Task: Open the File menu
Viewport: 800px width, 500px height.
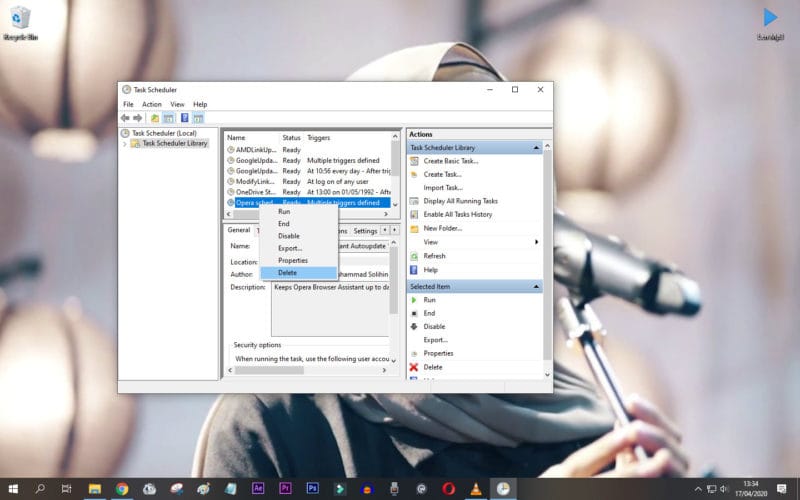Action: click(128, 104)
